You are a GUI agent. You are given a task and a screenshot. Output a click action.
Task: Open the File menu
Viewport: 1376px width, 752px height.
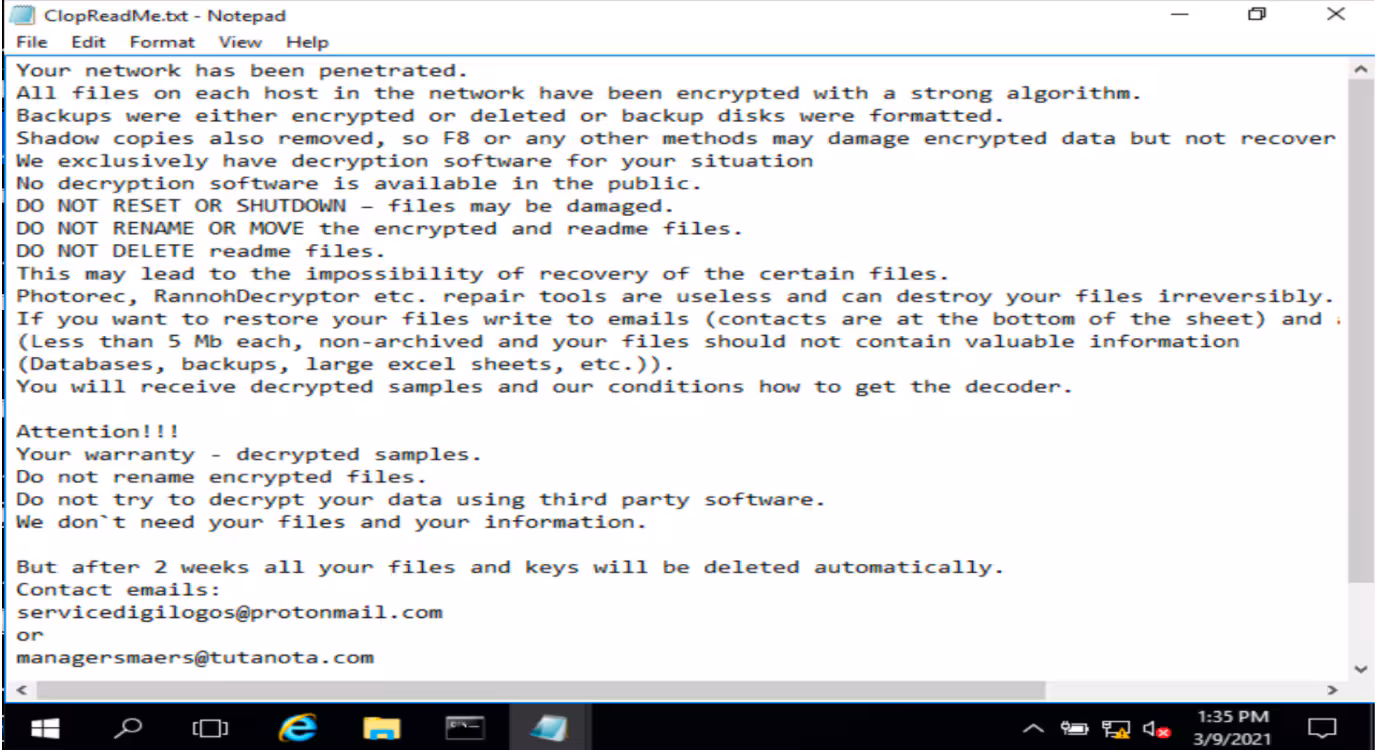[x=31, y=42]
